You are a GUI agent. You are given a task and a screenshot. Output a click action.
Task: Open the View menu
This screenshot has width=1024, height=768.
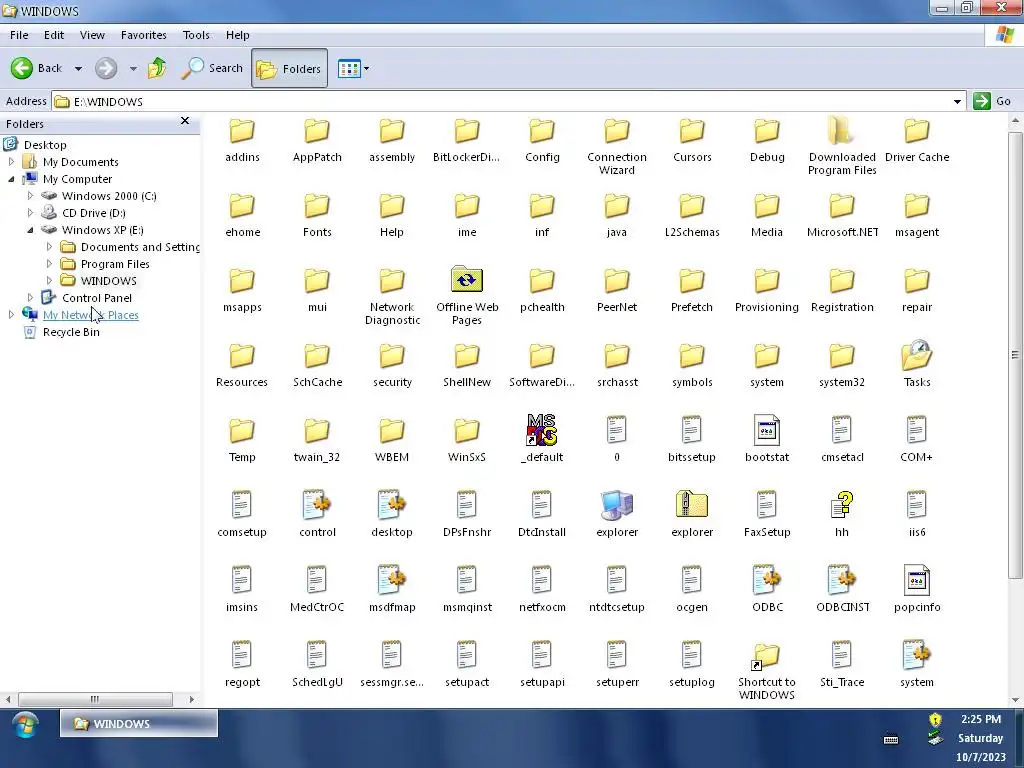tap(92, 35)
